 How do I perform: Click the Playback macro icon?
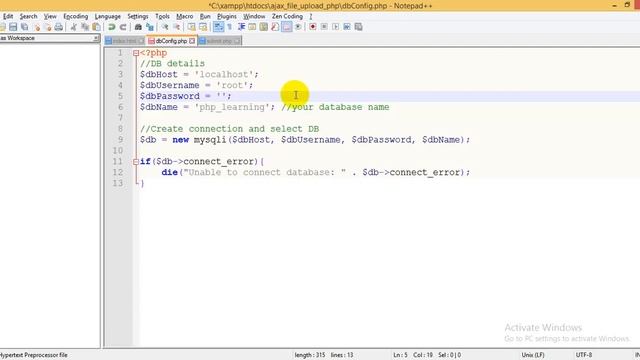336,27
